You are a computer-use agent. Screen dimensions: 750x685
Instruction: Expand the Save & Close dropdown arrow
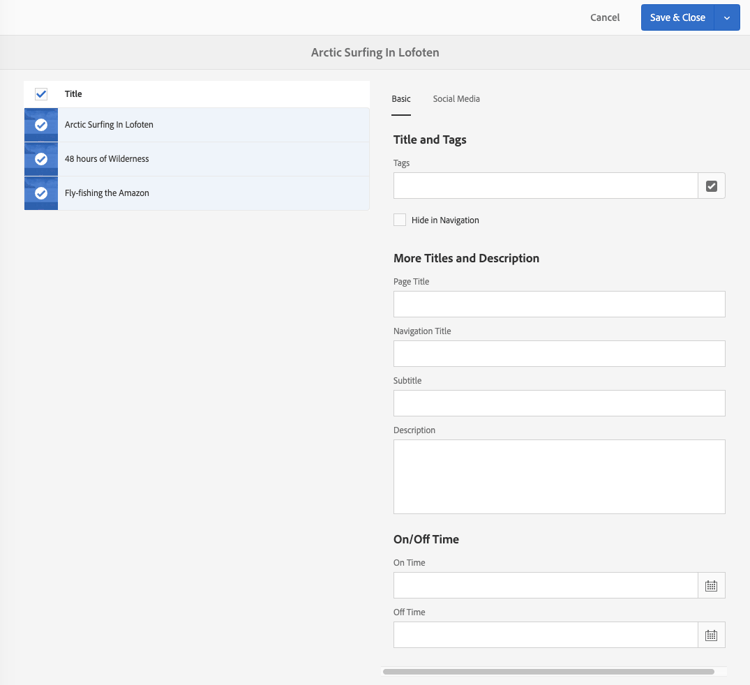727,18
